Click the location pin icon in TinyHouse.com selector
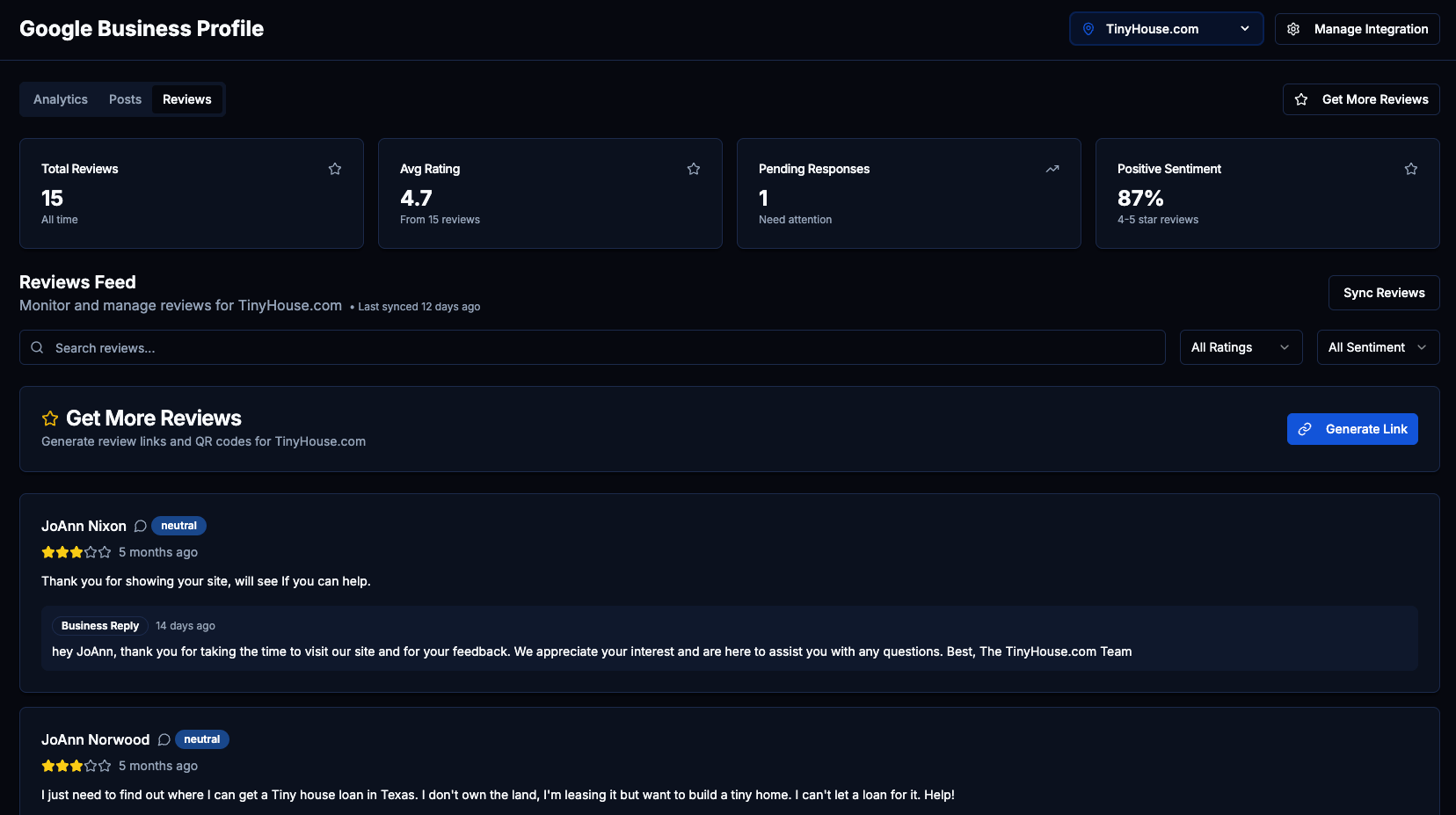1456x815 pixels. click(x=1089, y=28)
